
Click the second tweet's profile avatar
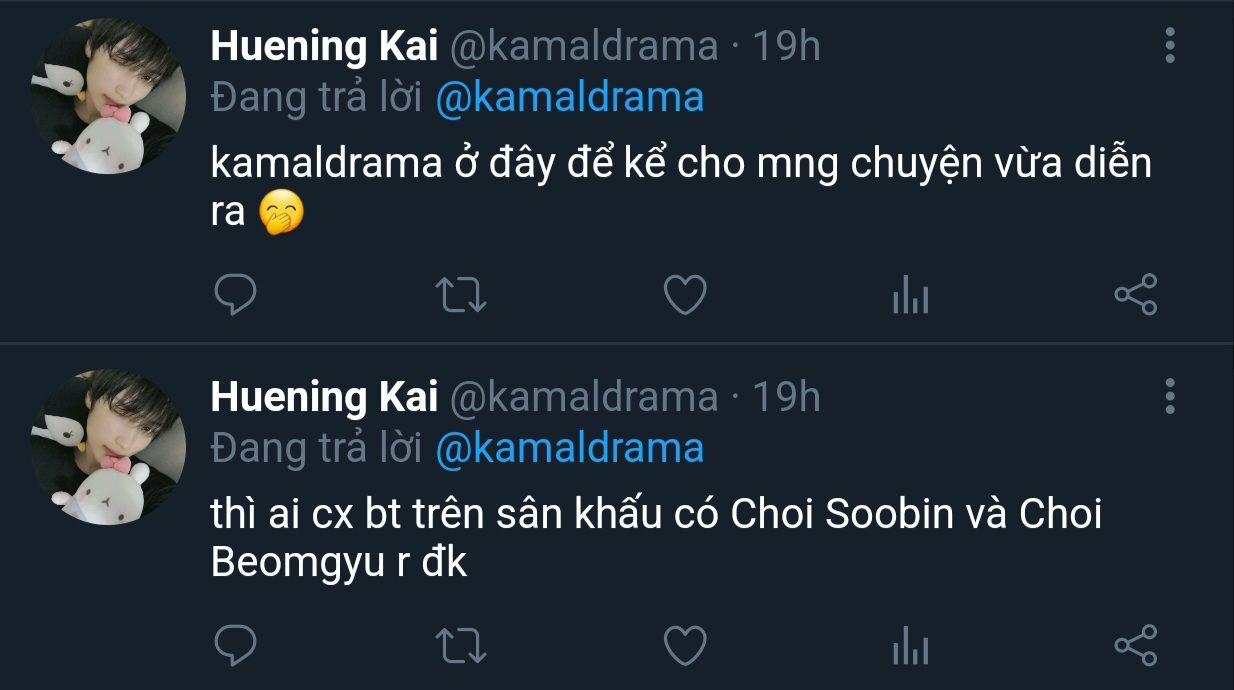coord(108,447)
